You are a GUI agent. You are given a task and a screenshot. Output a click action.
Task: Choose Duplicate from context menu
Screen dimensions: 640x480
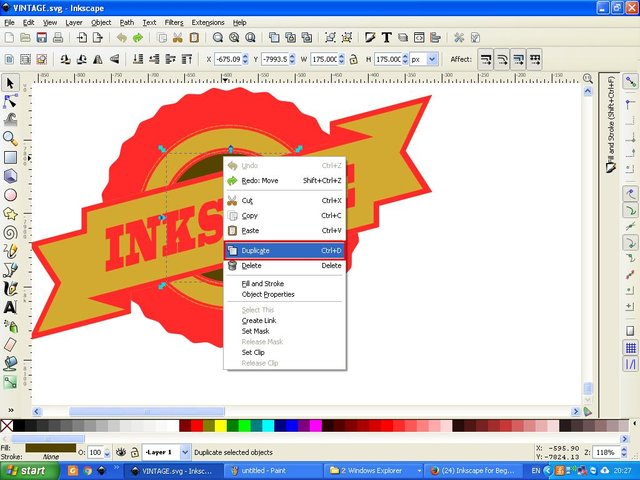point(285,251)
